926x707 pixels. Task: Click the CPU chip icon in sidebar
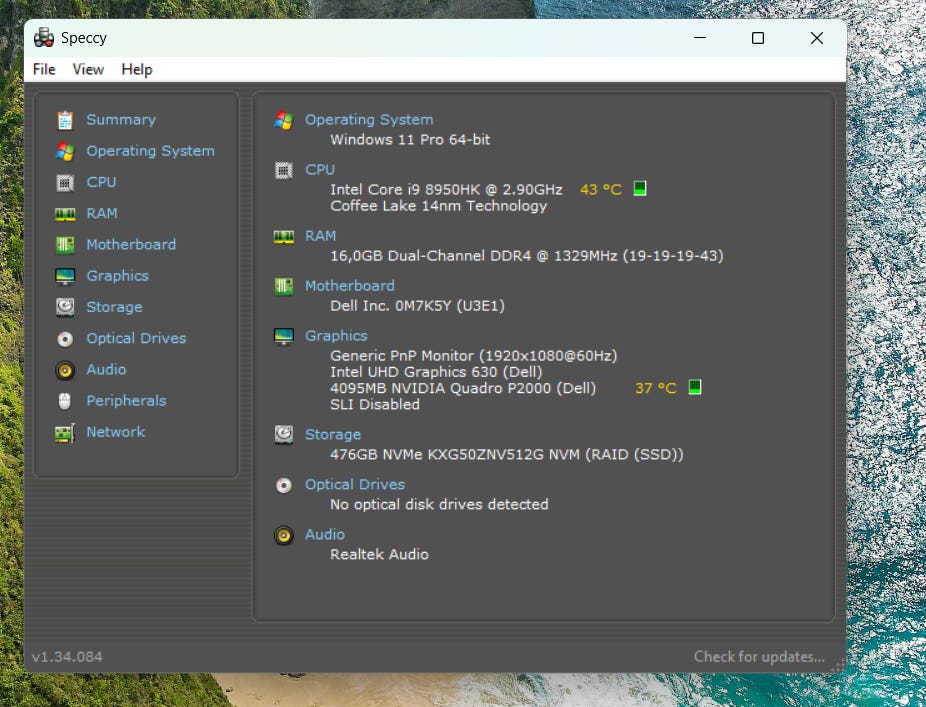click(x=65, y=183)
